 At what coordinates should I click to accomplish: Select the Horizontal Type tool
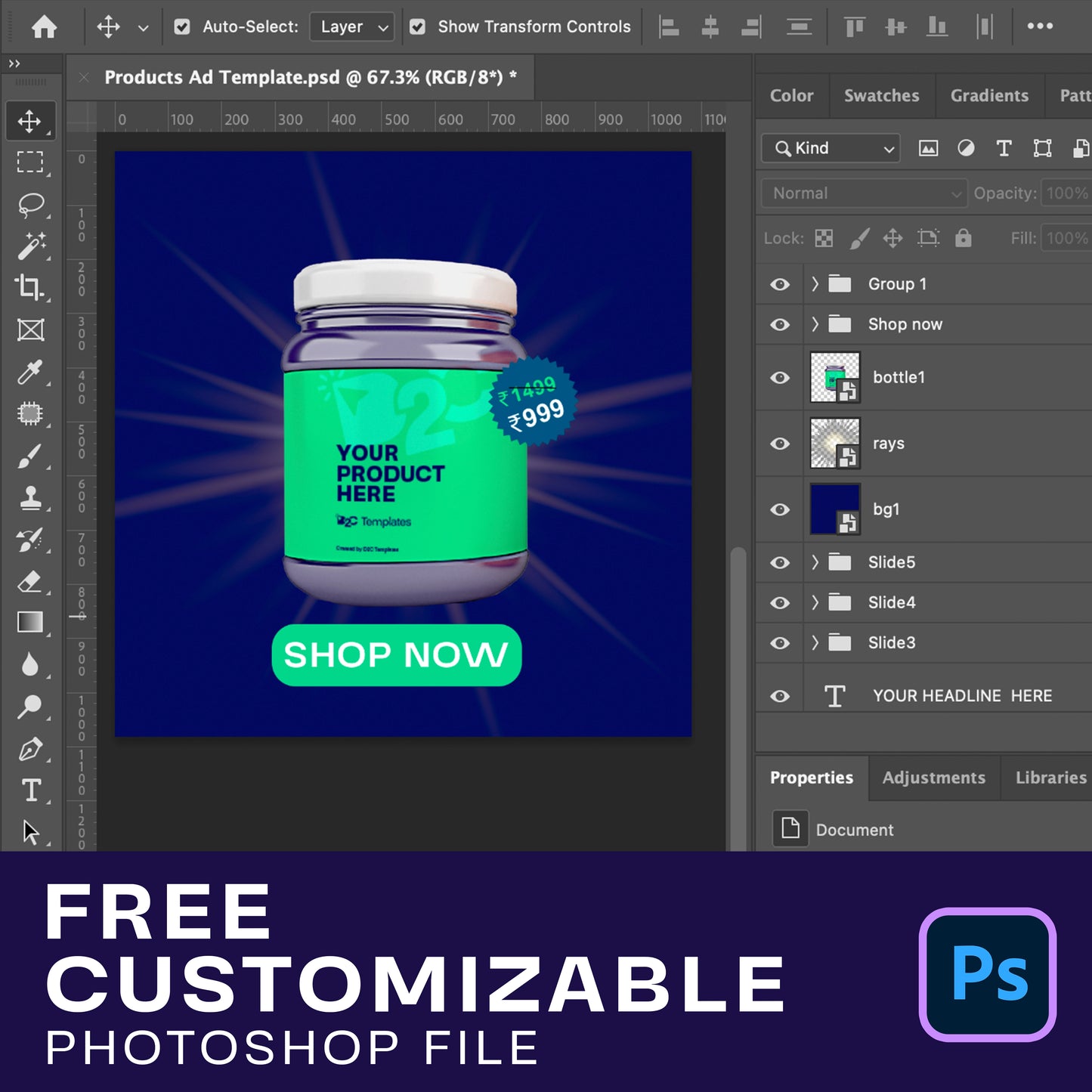point(30,790)
